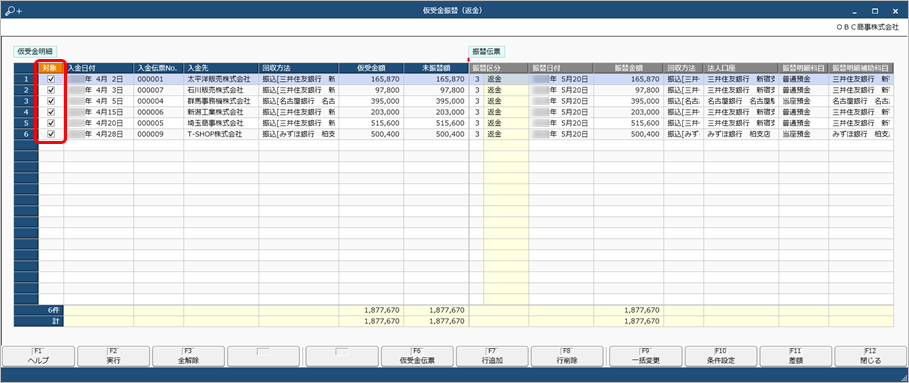Toggle the 対象 checkbox for 埼玉商事株式会社
The width and height of the screenshot is (909, 383).
point(51,123)
